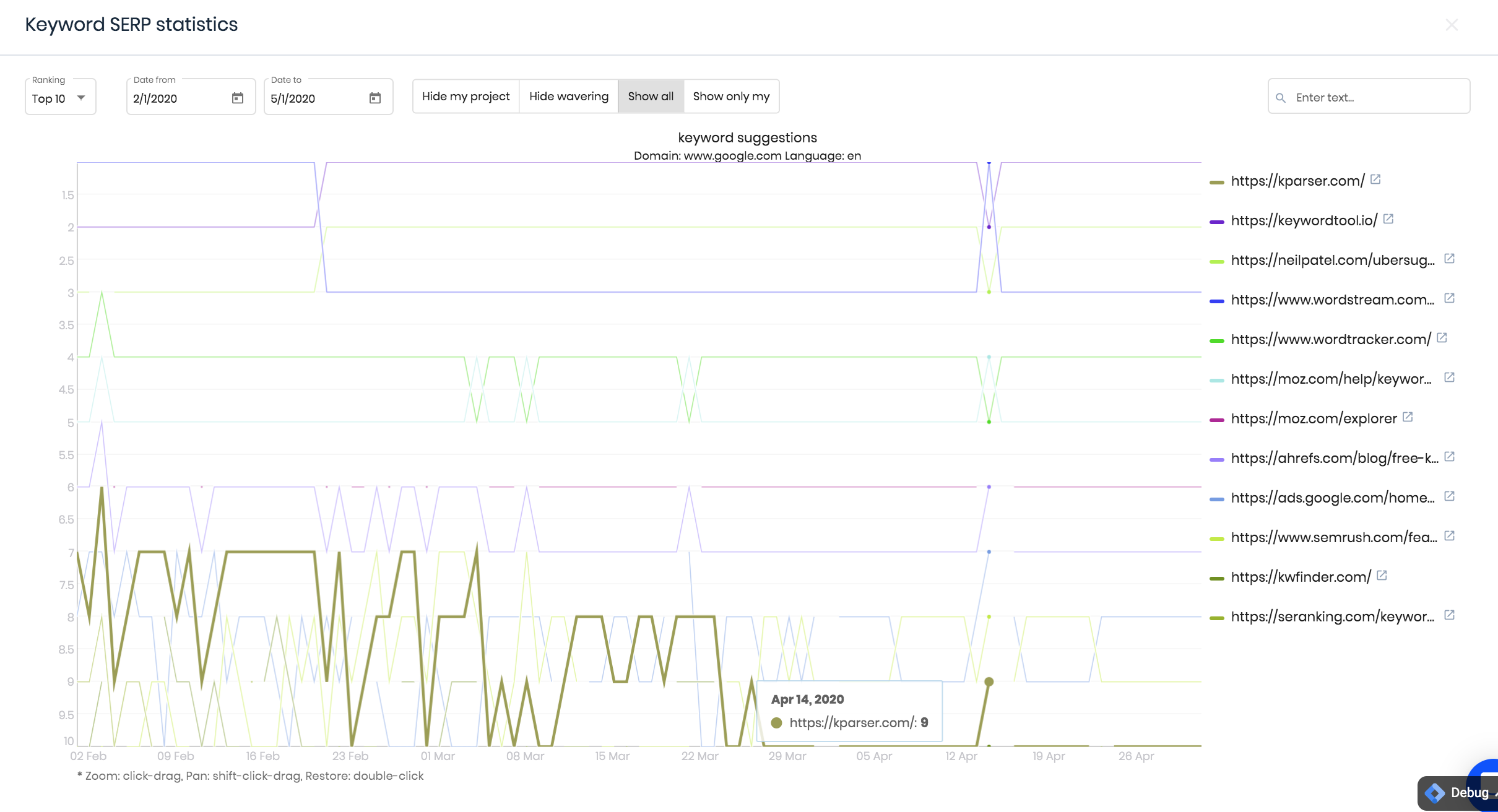Click keywordtool.io legend color swatch
Screen dimensions: 1498x812
click(x=1217, y=222)
